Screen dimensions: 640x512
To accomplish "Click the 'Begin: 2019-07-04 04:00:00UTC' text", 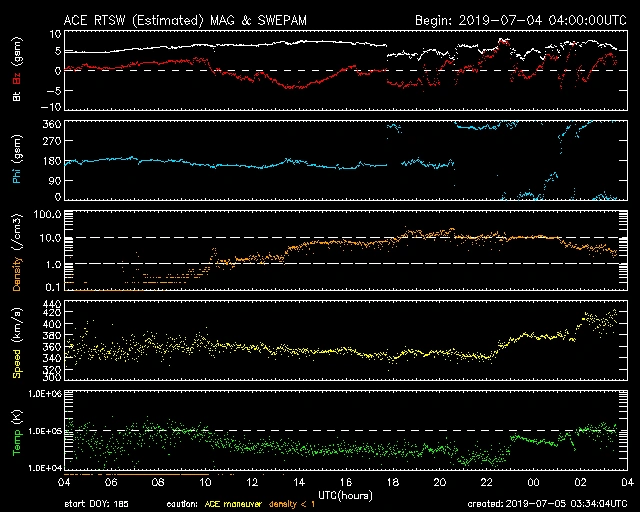I will 521,20.
